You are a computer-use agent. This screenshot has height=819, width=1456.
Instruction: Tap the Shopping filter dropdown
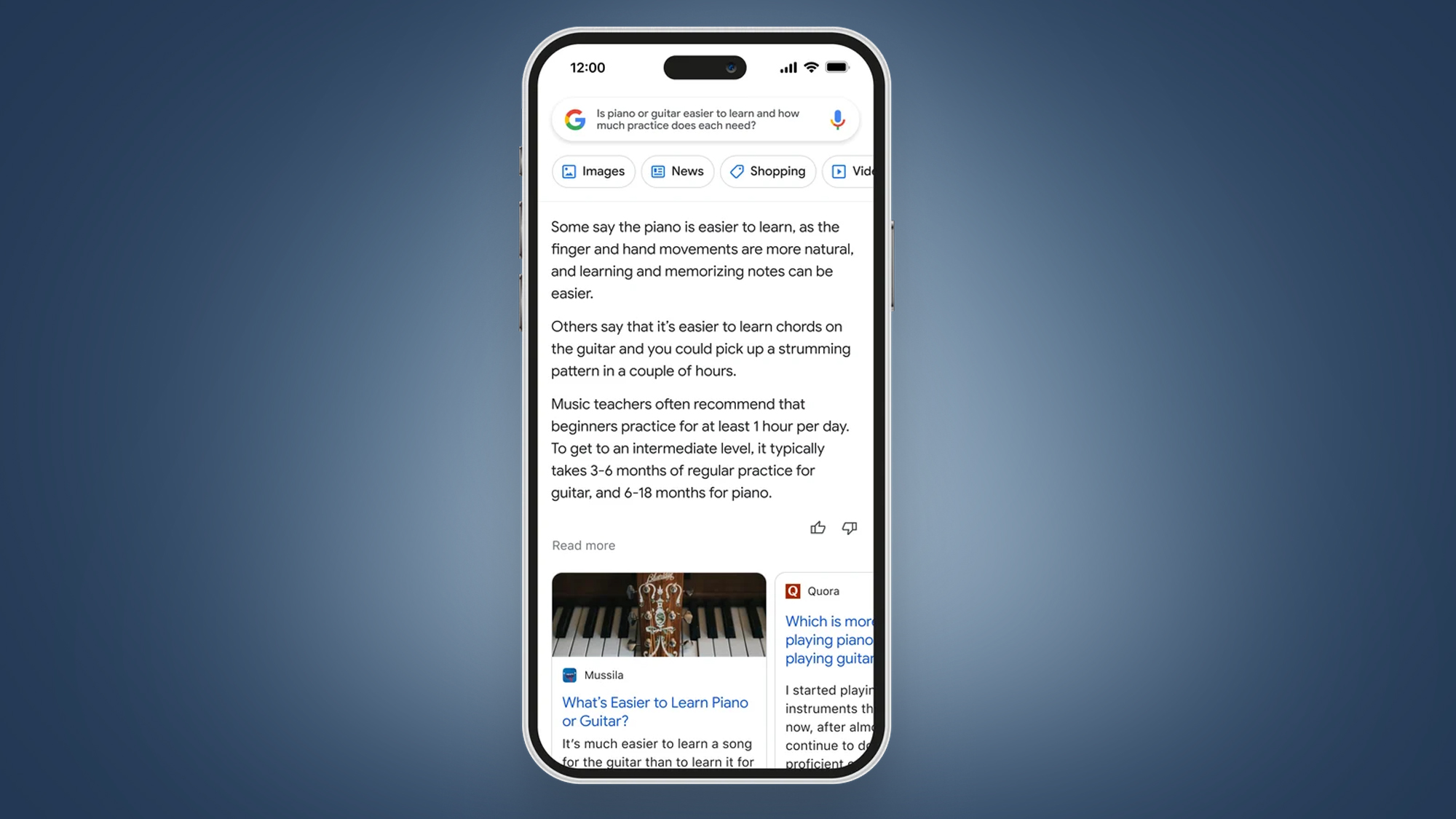[x=769, y=170]
